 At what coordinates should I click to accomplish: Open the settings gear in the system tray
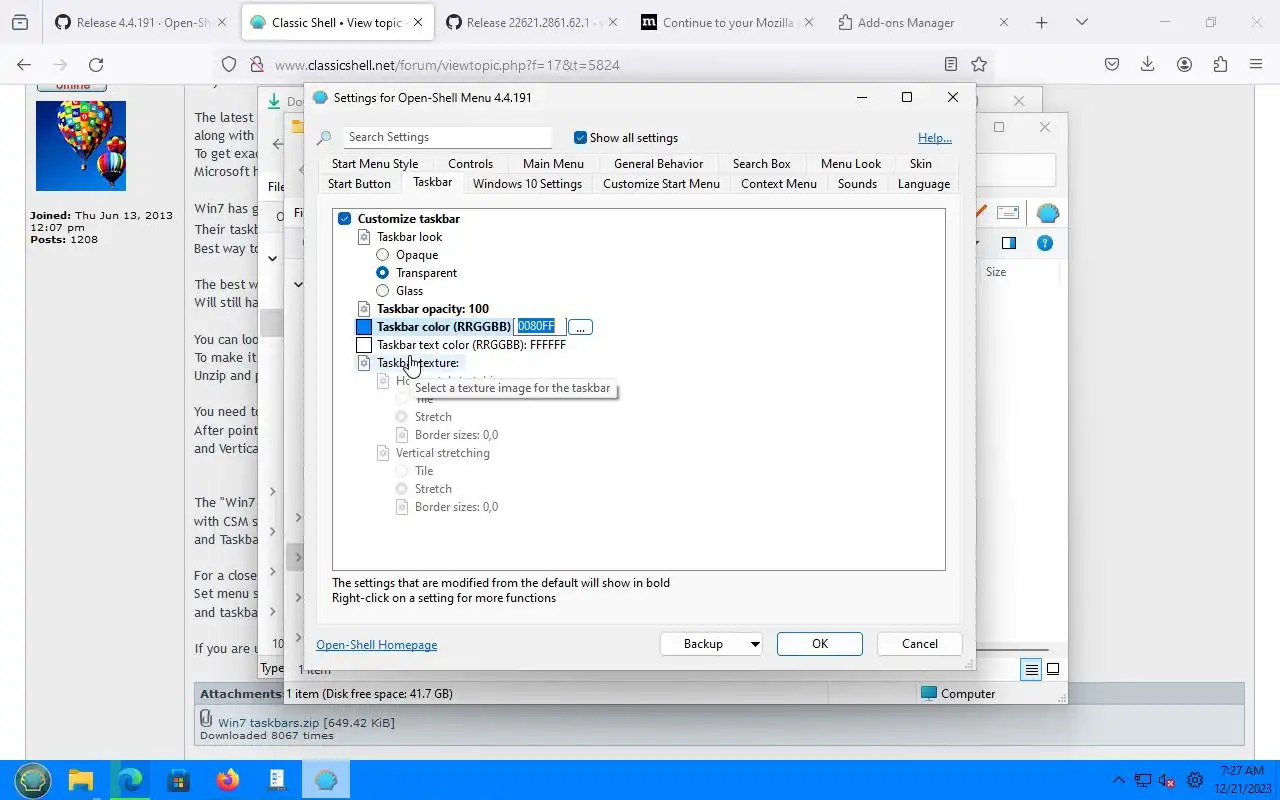pyautogui.click(x=1194, y=780)
